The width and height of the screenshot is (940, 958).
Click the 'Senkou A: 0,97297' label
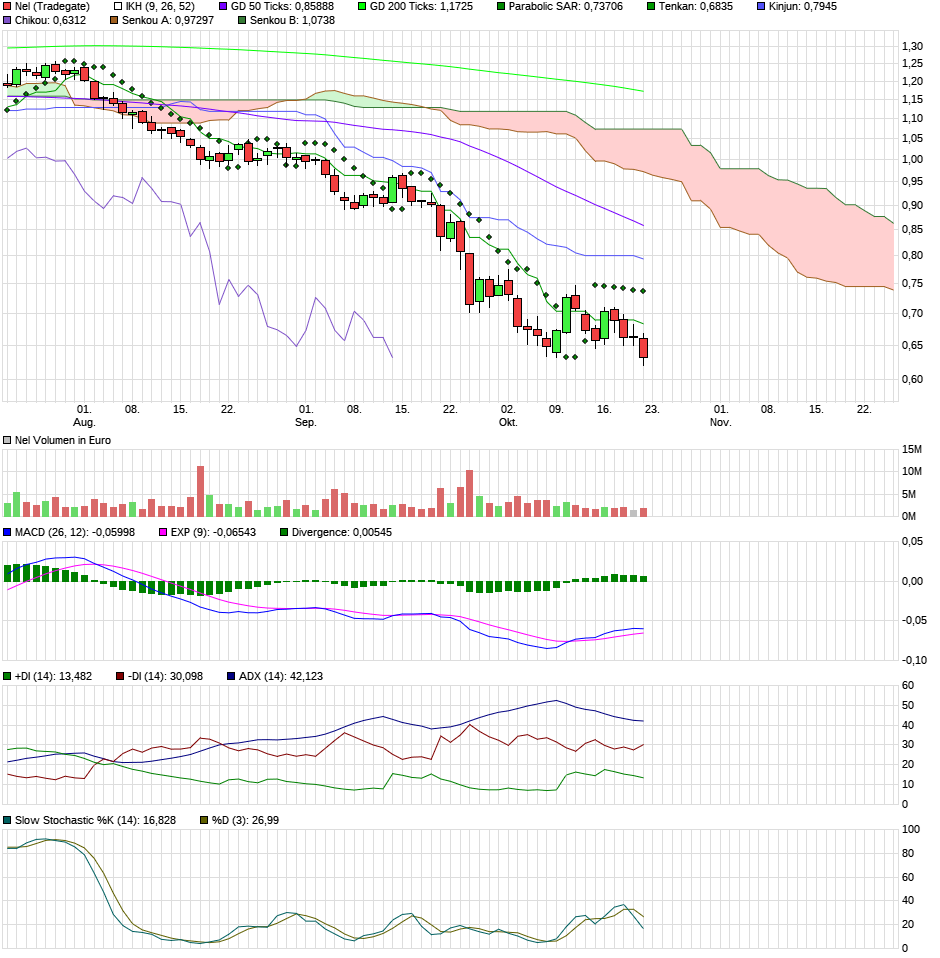click(x=168, y=21)
